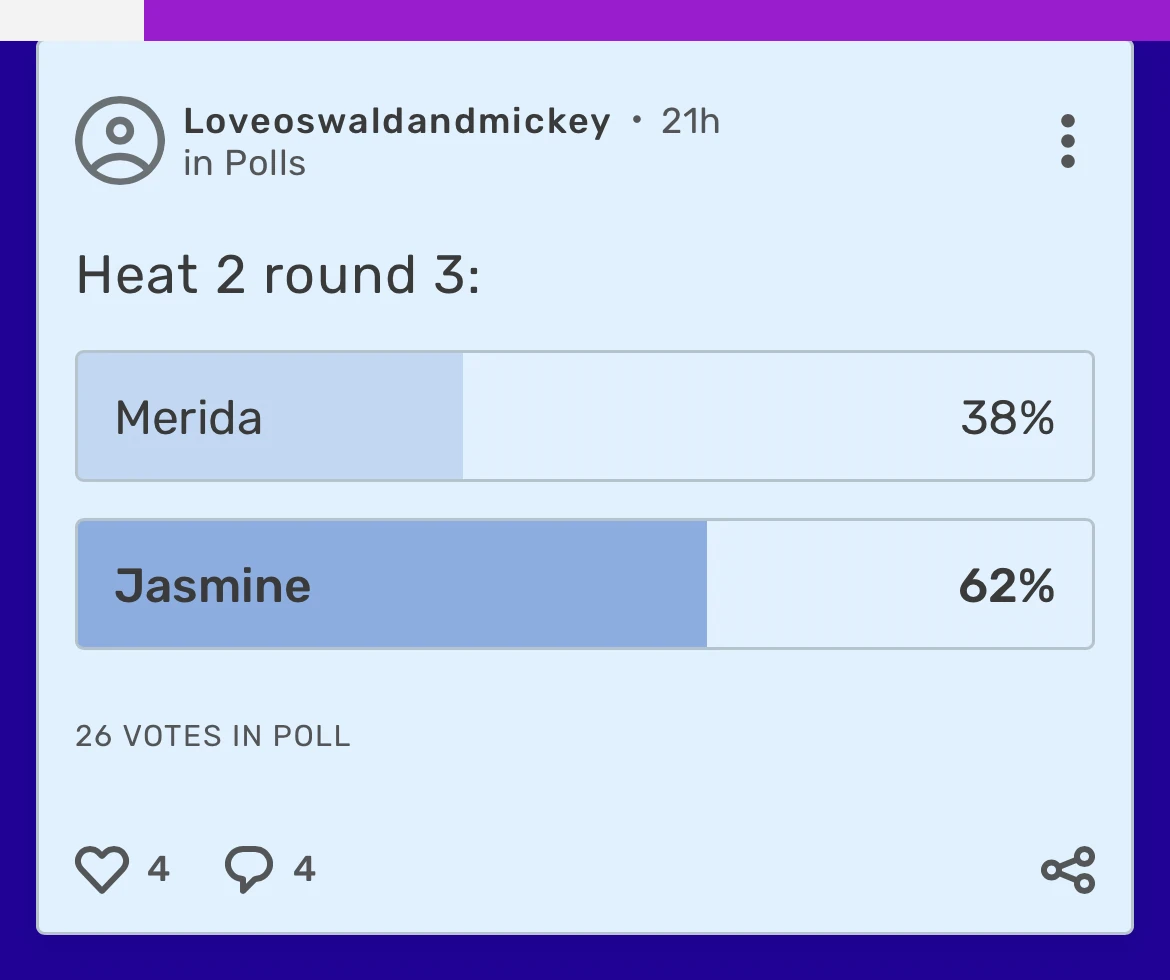Select the Jasmine poll option label
This screenshot has width=1170, height=980.
(213, 585)
